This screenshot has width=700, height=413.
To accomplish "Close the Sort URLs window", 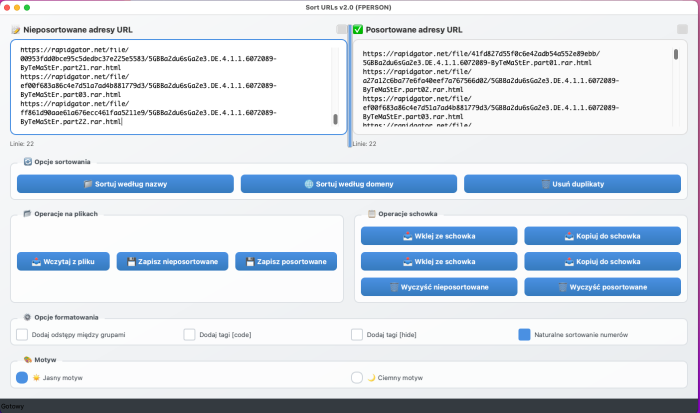I will (x=7, y=8).
